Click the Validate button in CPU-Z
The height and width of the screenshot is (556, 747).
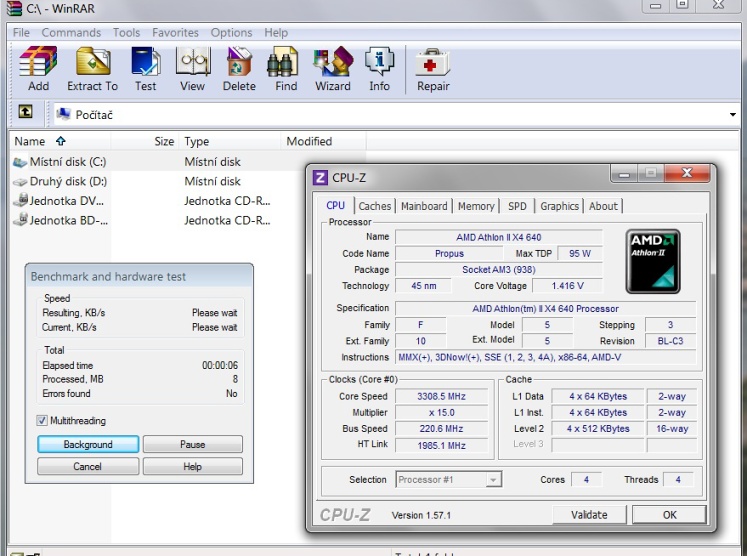589,515
